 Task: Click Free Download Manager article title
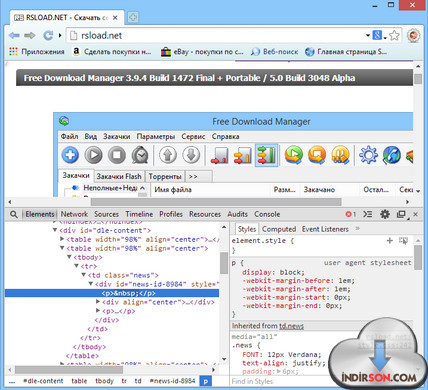point(189,78)
